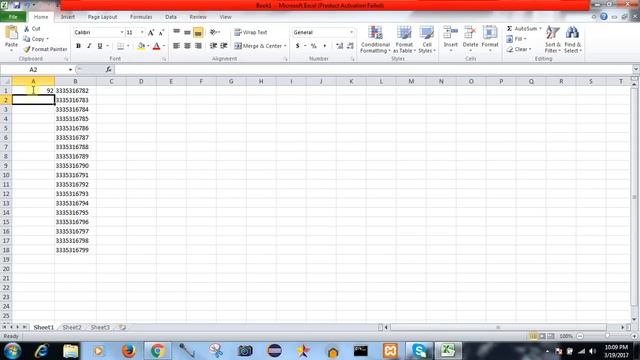The width and height of the screenshot is (640, 360).
Task: Toggle the highlighted Bottom Align button
Action: [198, 32]
